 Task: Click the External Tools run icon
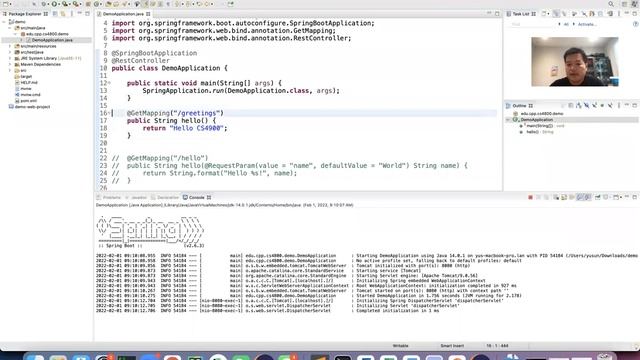pos(76,4)
